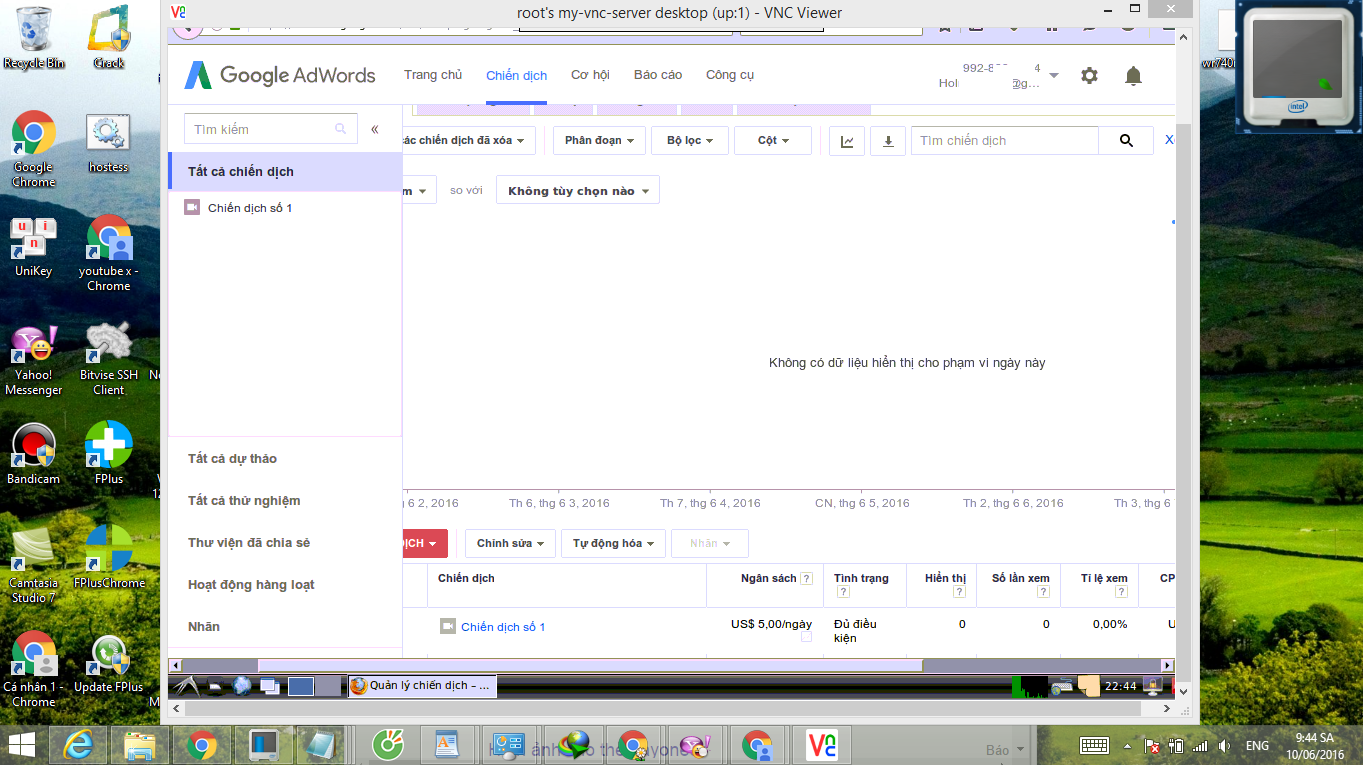Screen dimensions: 1363x765
Task: Open the Chỉnh sửa dropdown
Action: 509,544
